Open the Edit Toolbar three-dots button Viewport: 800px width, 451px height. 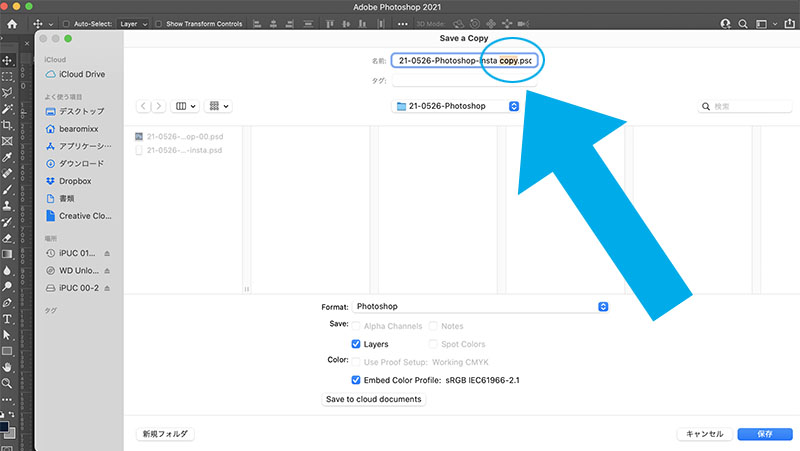click(7, 399)
